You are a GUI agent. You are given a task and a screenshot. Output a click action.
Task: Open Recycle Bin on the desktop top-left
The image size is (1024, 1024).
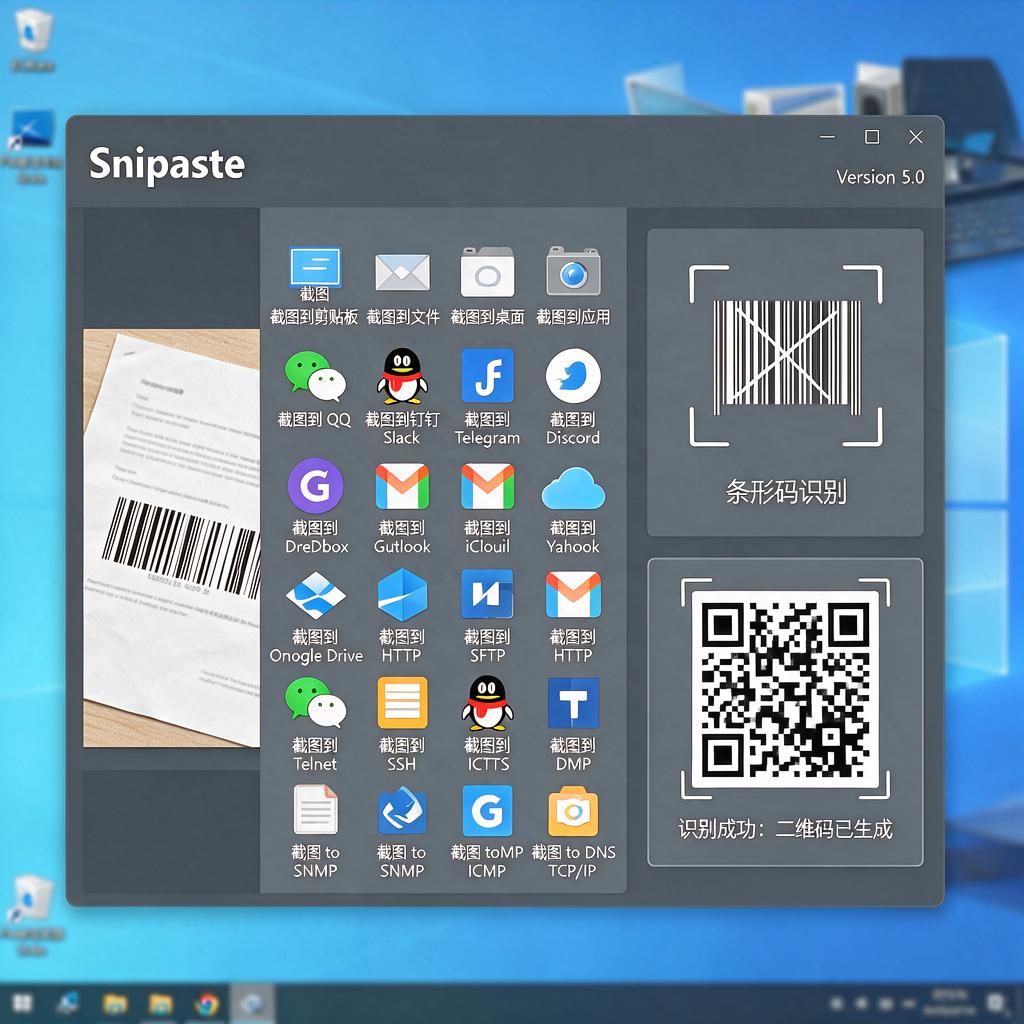click(33, 39)
